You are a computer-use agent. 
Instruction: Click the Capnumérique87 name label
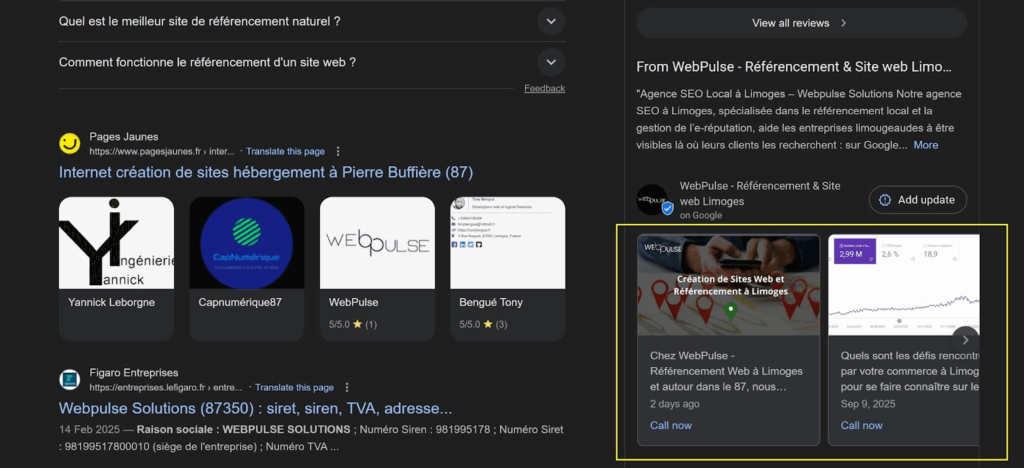click(x=242, y=303)
